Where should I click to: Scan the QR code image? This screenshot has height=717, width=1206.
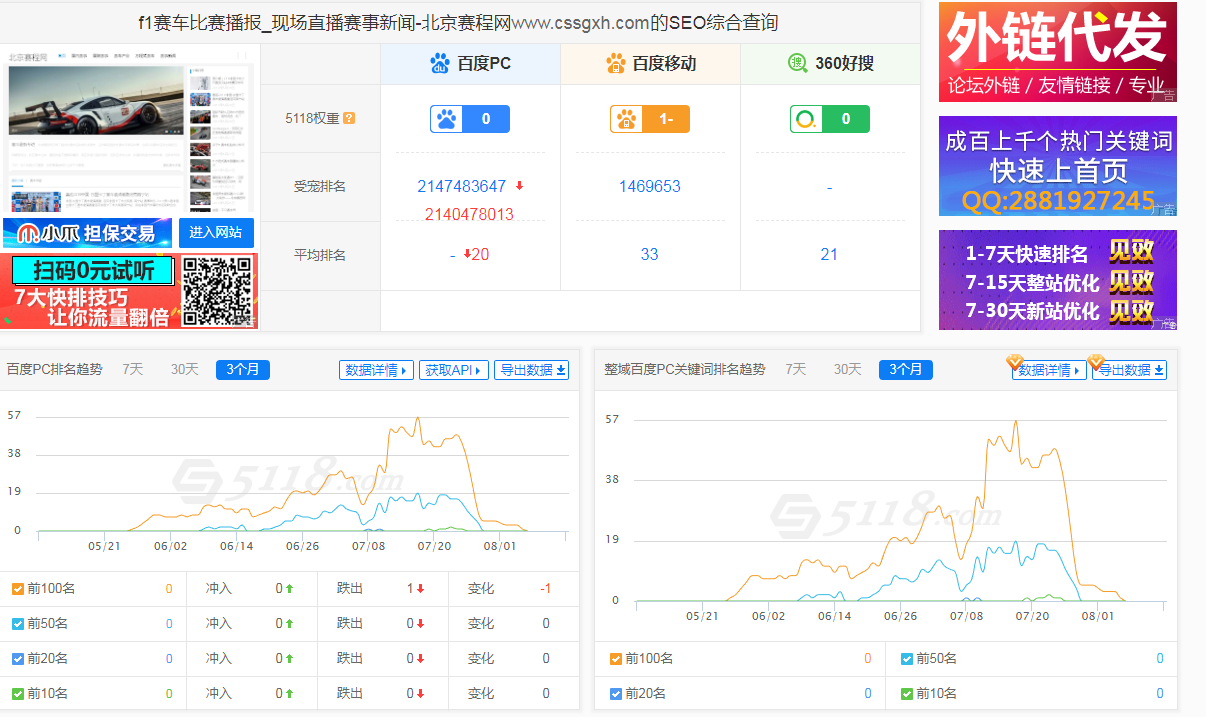[x=217, y=291]
